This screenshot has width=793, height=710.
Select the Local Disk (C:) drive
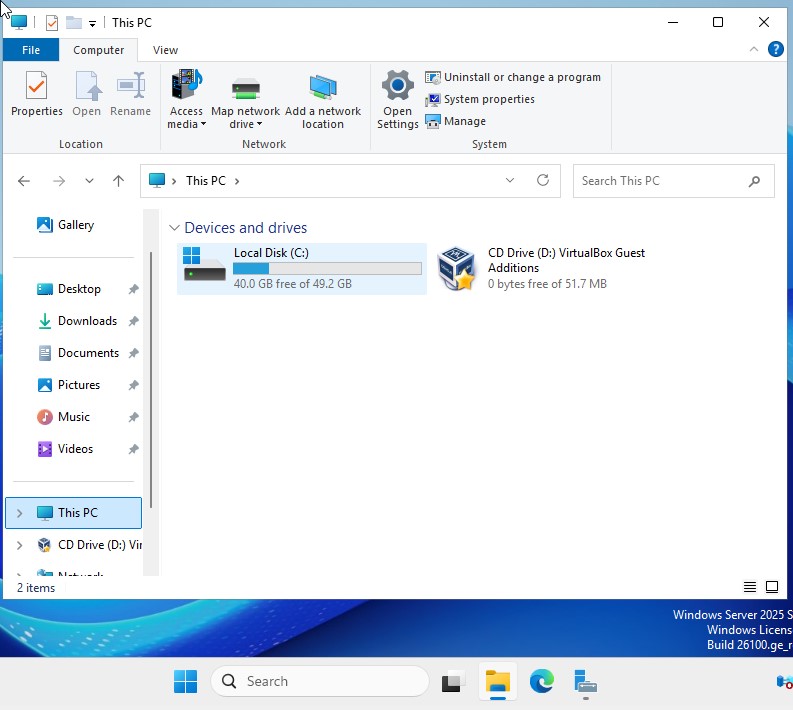tap(301, 269)
